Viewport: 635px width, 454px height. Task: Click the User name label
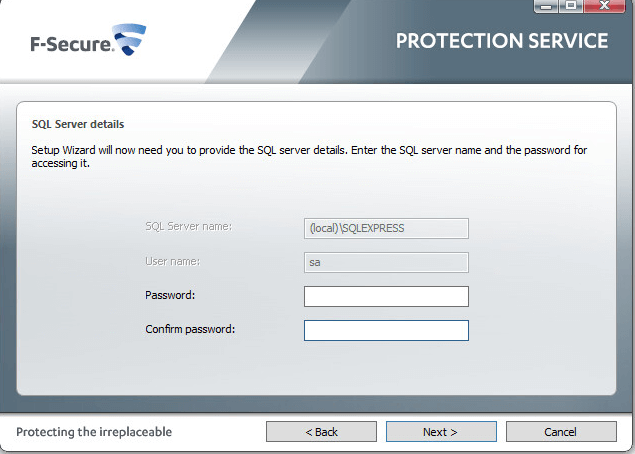[x=172, y=262]
